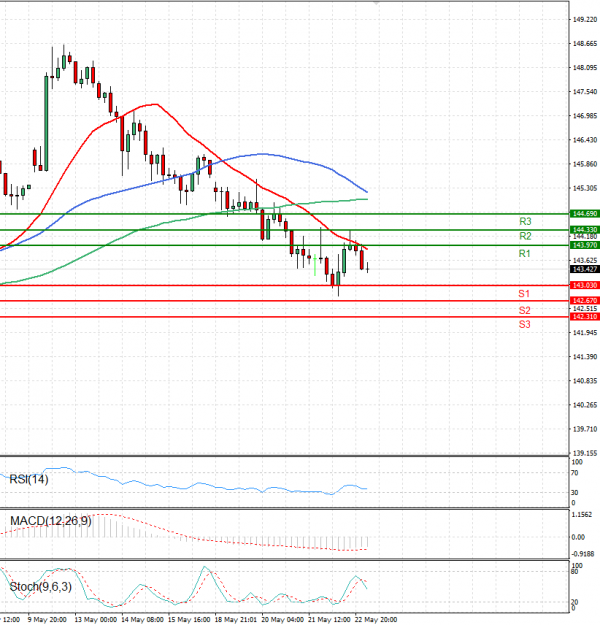Click the red 142.310 price tag
Viewport: 600px width, 625px height.
click(x=584, y=317)
